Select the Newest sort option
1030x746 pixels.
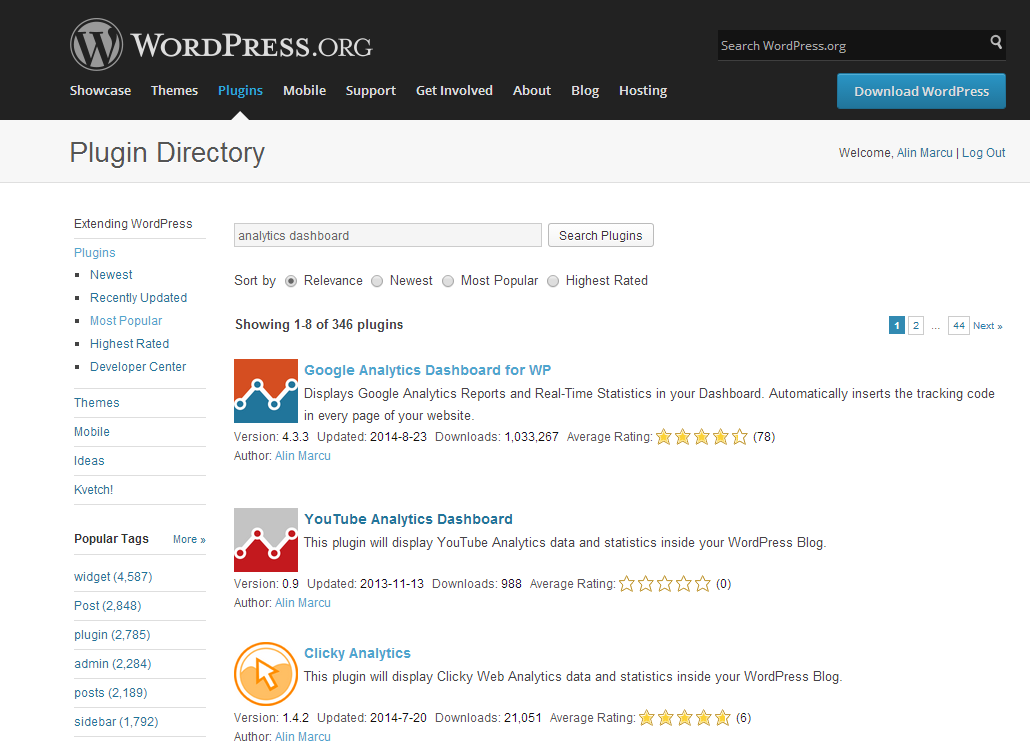coord(376,281)
